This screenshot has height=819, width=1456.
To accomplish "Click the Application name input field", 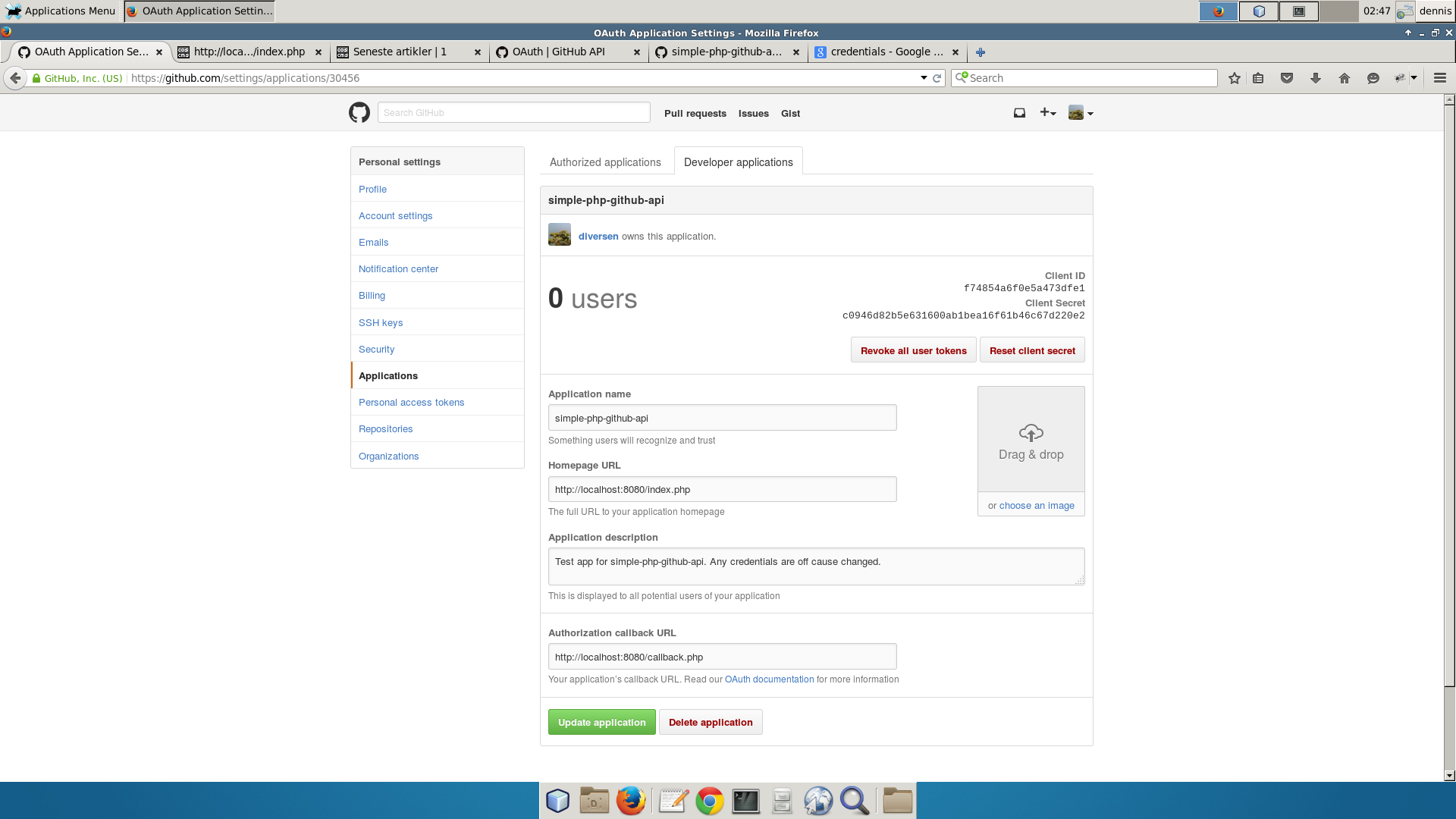I will pos(723,418).
